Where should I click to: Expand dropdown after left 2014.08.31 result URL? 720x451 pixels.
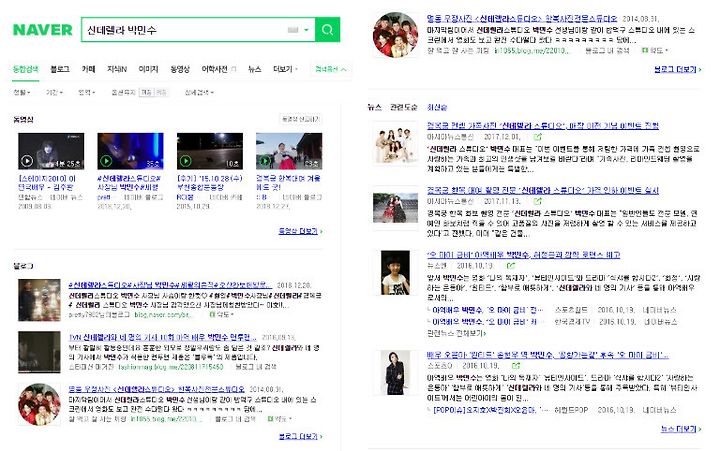279,419
